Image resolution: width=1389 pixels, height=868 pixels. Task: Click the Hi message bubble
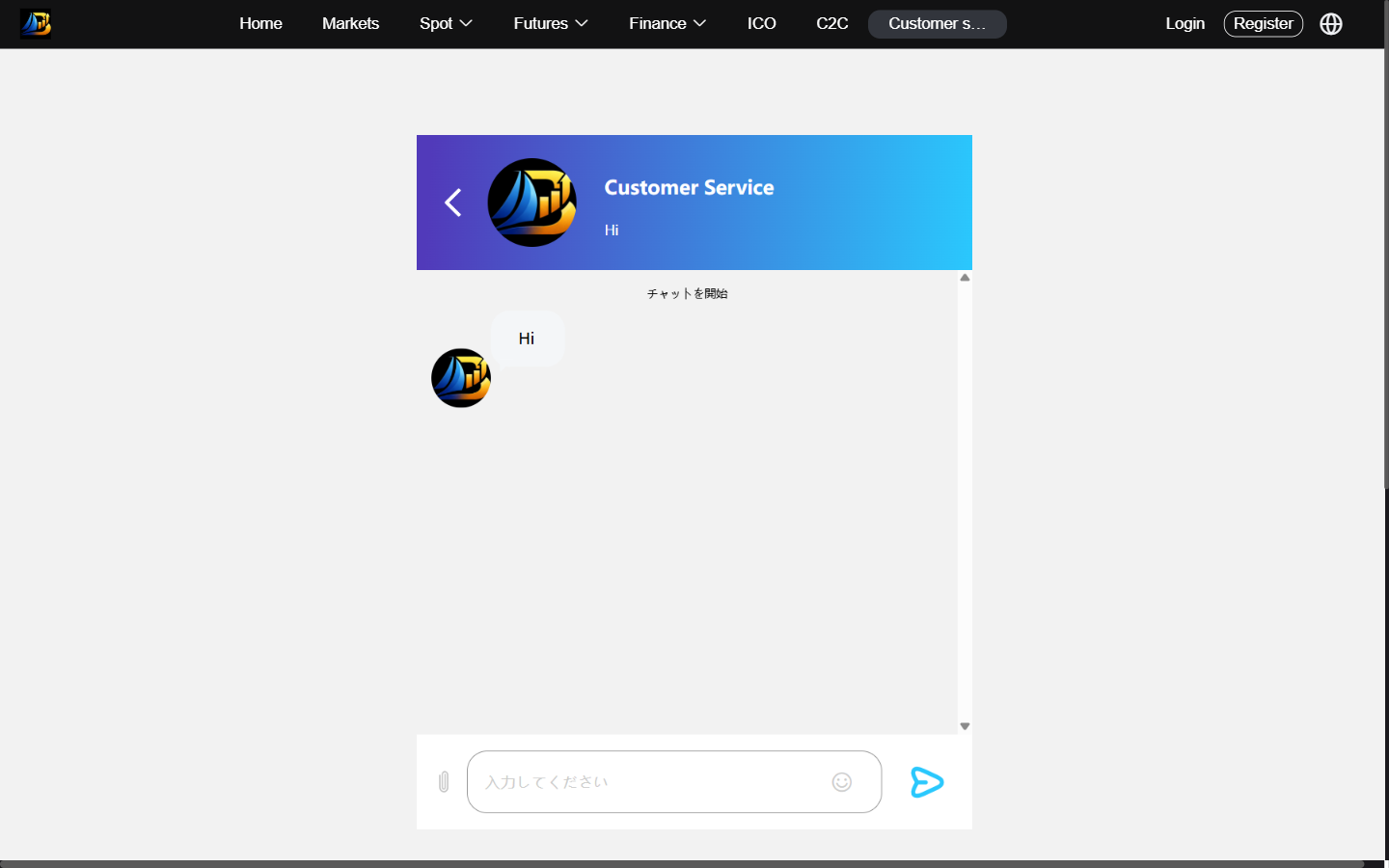528,339
